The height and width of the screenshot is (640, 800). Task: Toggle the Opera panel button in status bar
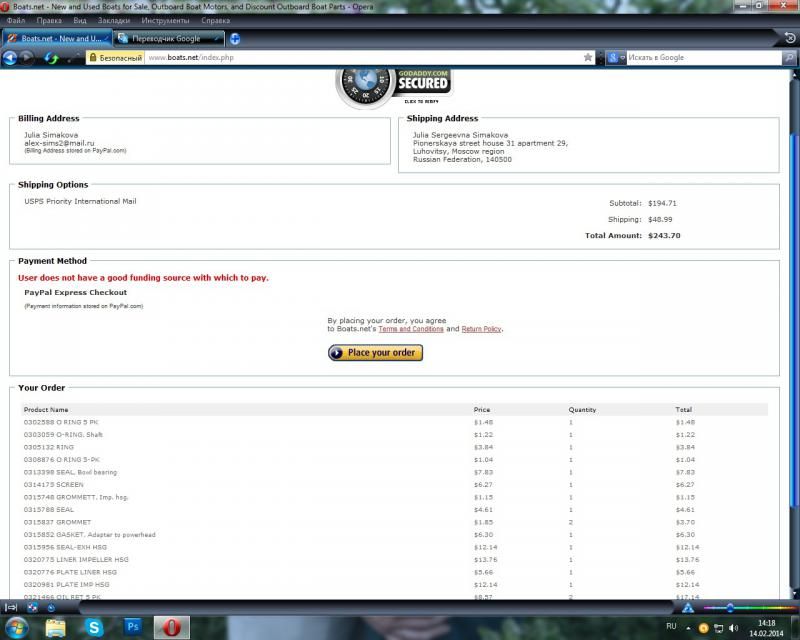[10, 607]
